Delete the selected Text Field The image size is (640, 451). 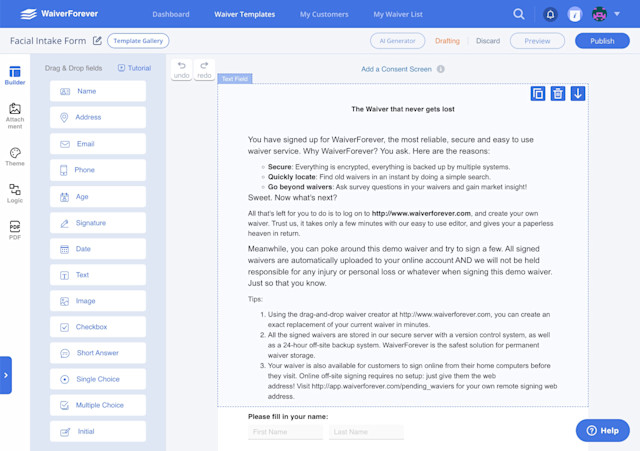[x=558, y=93]
